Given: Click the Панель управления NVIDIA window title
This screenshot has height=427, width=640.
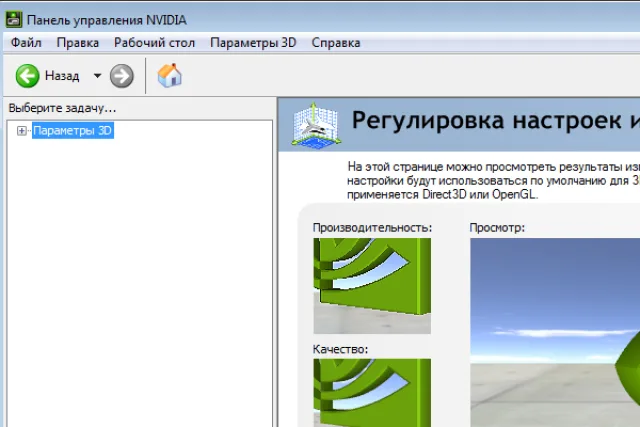Looking at the screenshot, I should click(x=107, y=20).
